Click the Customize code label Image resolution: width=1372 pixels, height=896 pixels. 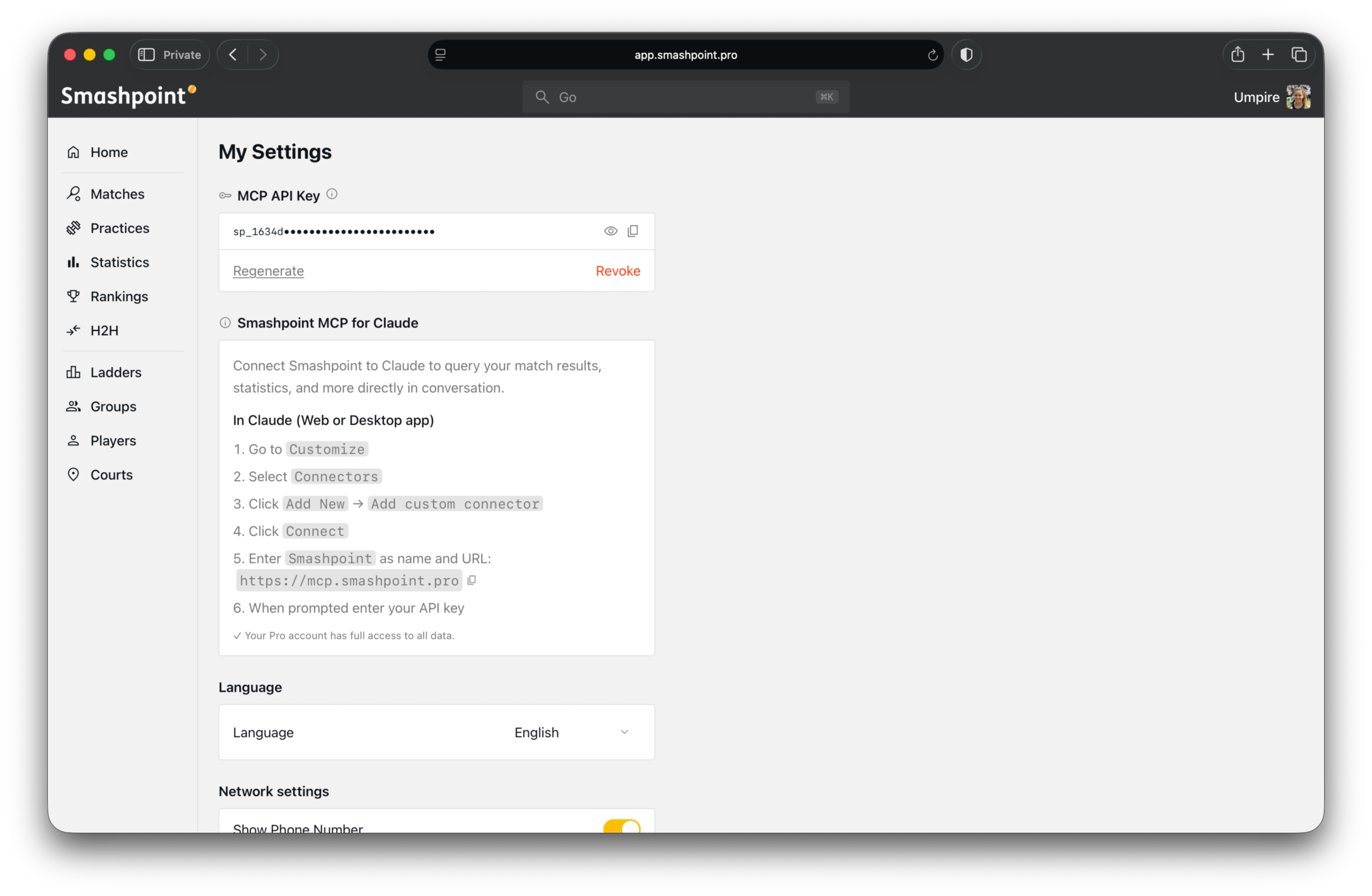[x=327, y=449]
